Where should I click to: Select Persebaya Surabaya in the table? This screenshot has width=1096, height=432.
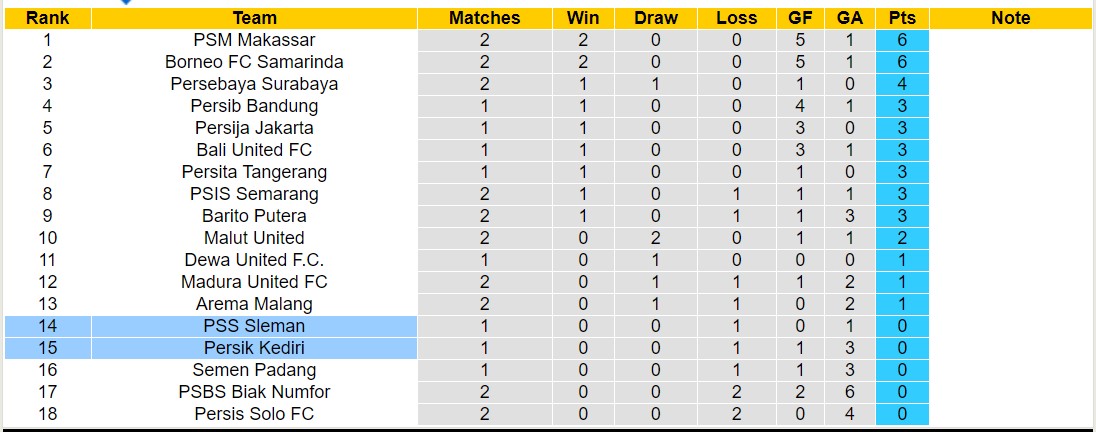254,84
